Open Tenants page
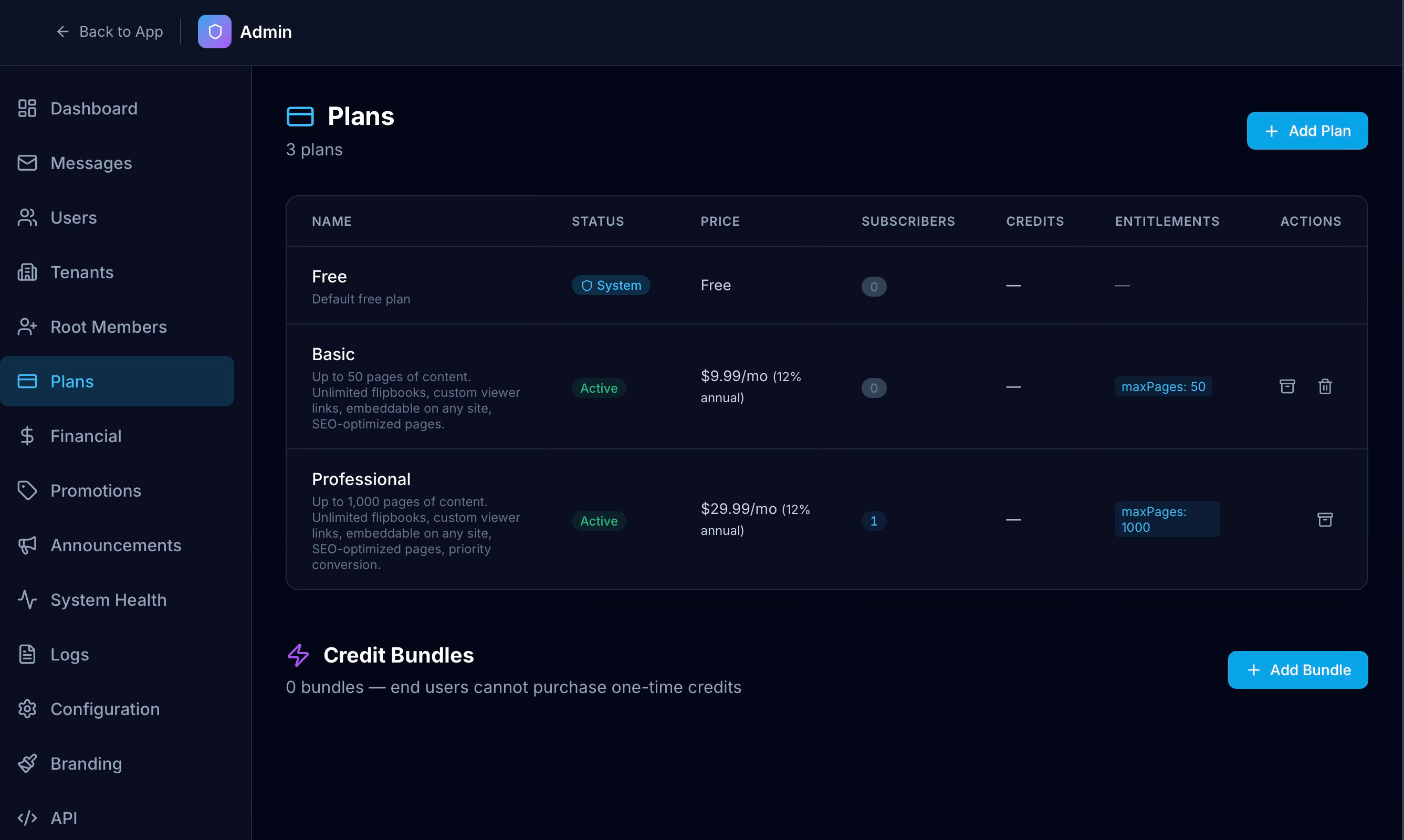The height and width of the screenshot is (840, 1404). coord(81,272)
